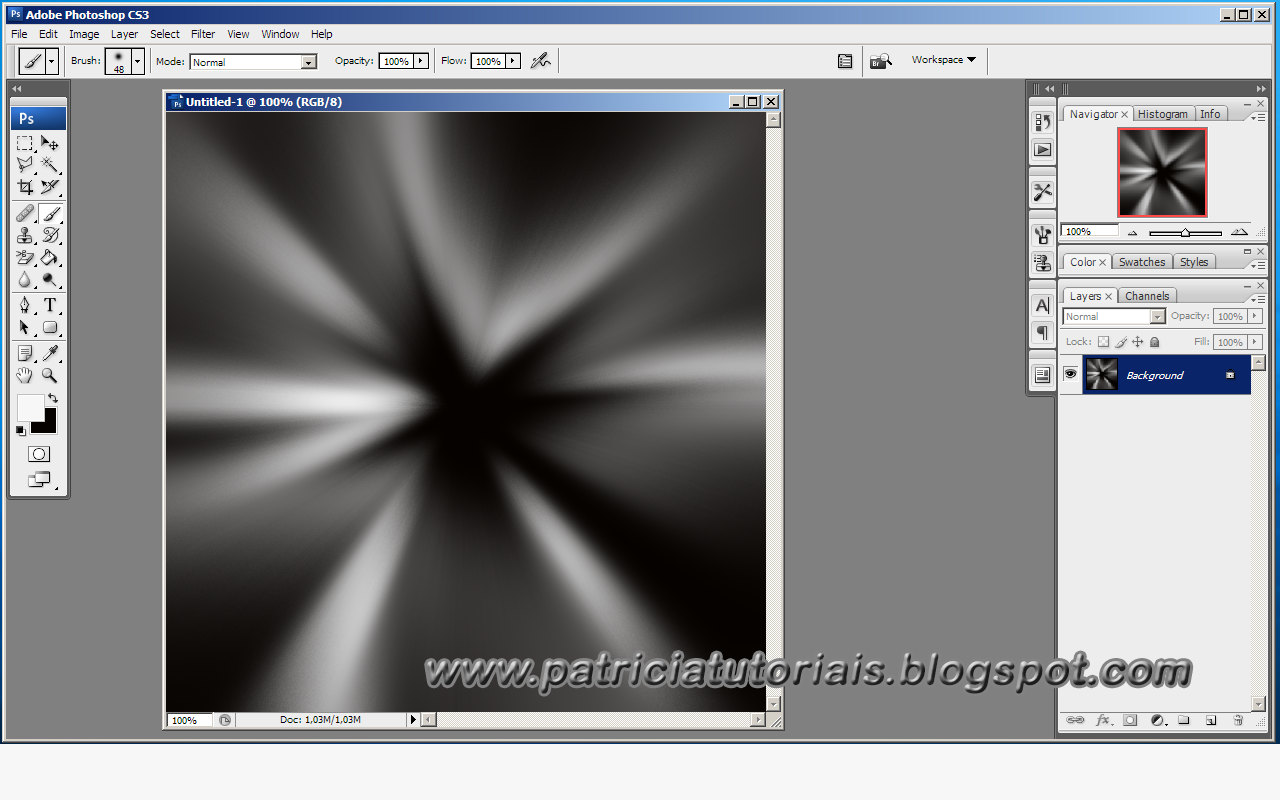The width and height of the screenshot is (1280, 800).
Task: Open the Character panel icon in dock
Action: [x=1042, y=305]
